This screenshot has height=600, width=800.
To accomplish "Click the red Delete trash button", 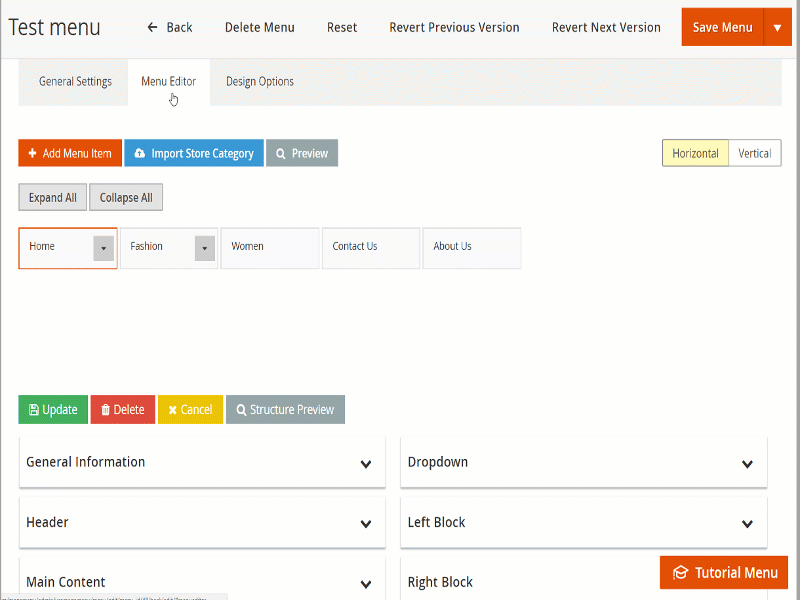I will click(x=123, y=410).
